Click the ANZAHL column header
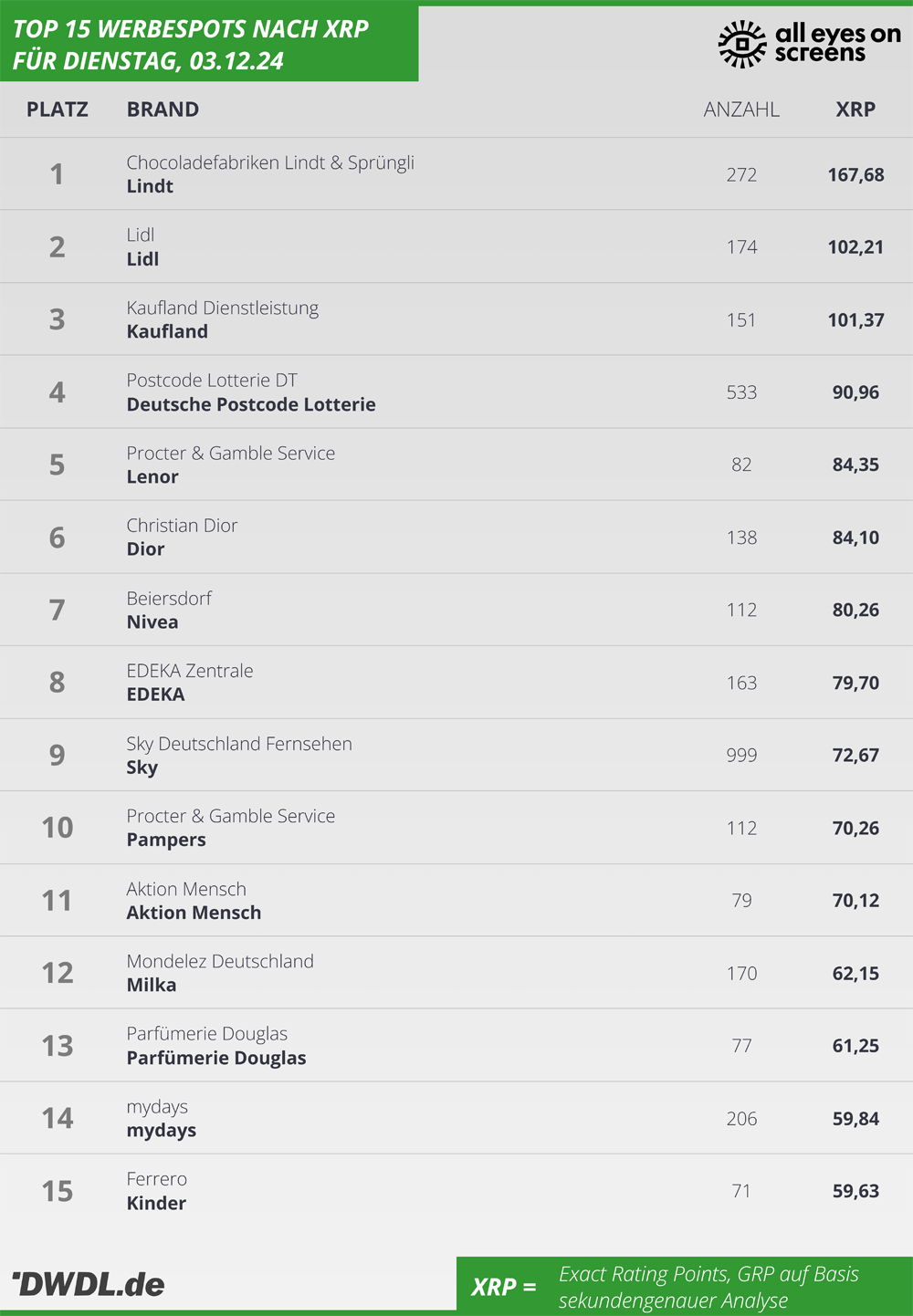 click(x=741, y=110)
